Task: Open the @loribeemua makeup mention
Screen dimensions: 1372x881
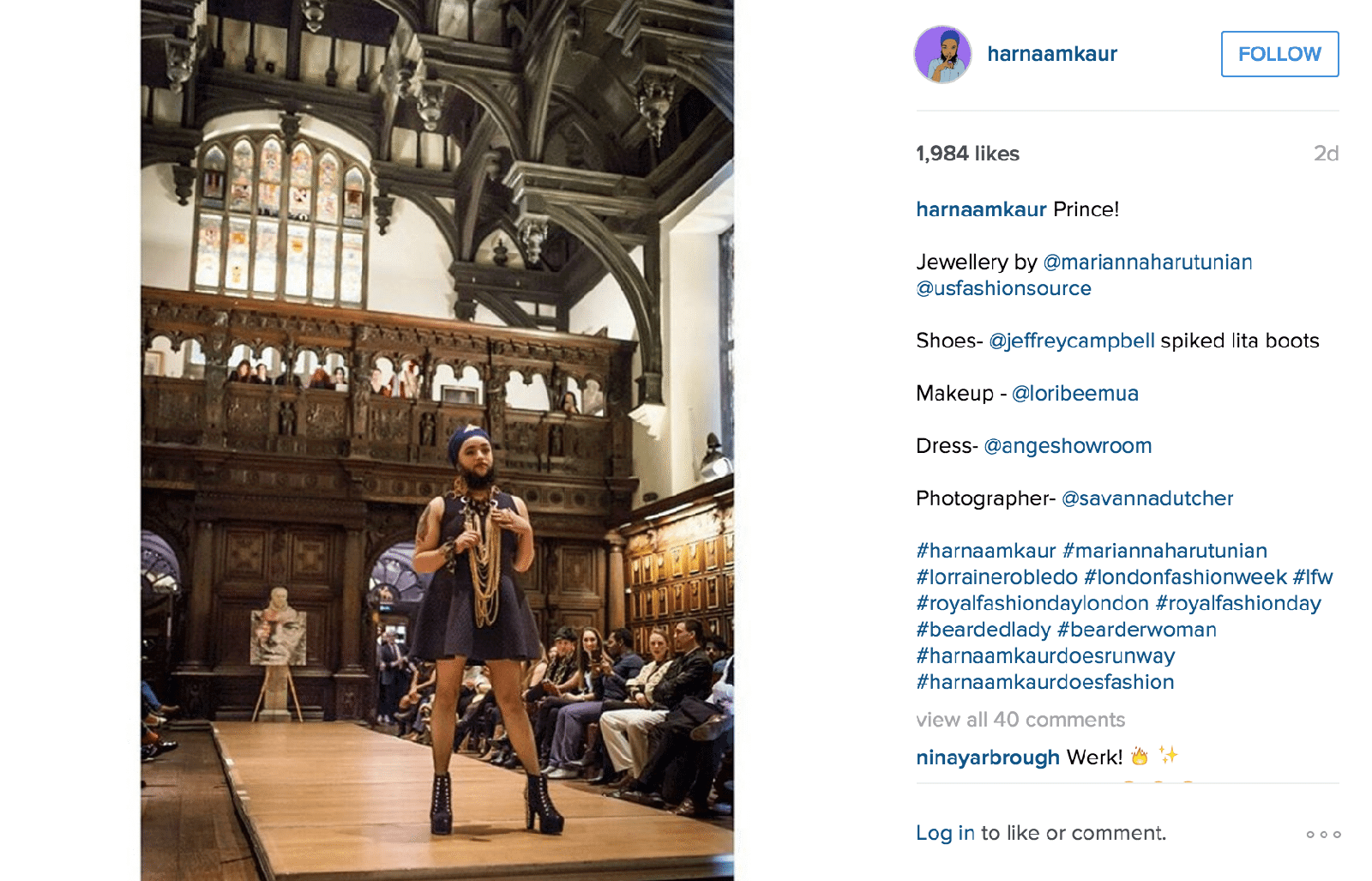Action: click(1075, 393)
